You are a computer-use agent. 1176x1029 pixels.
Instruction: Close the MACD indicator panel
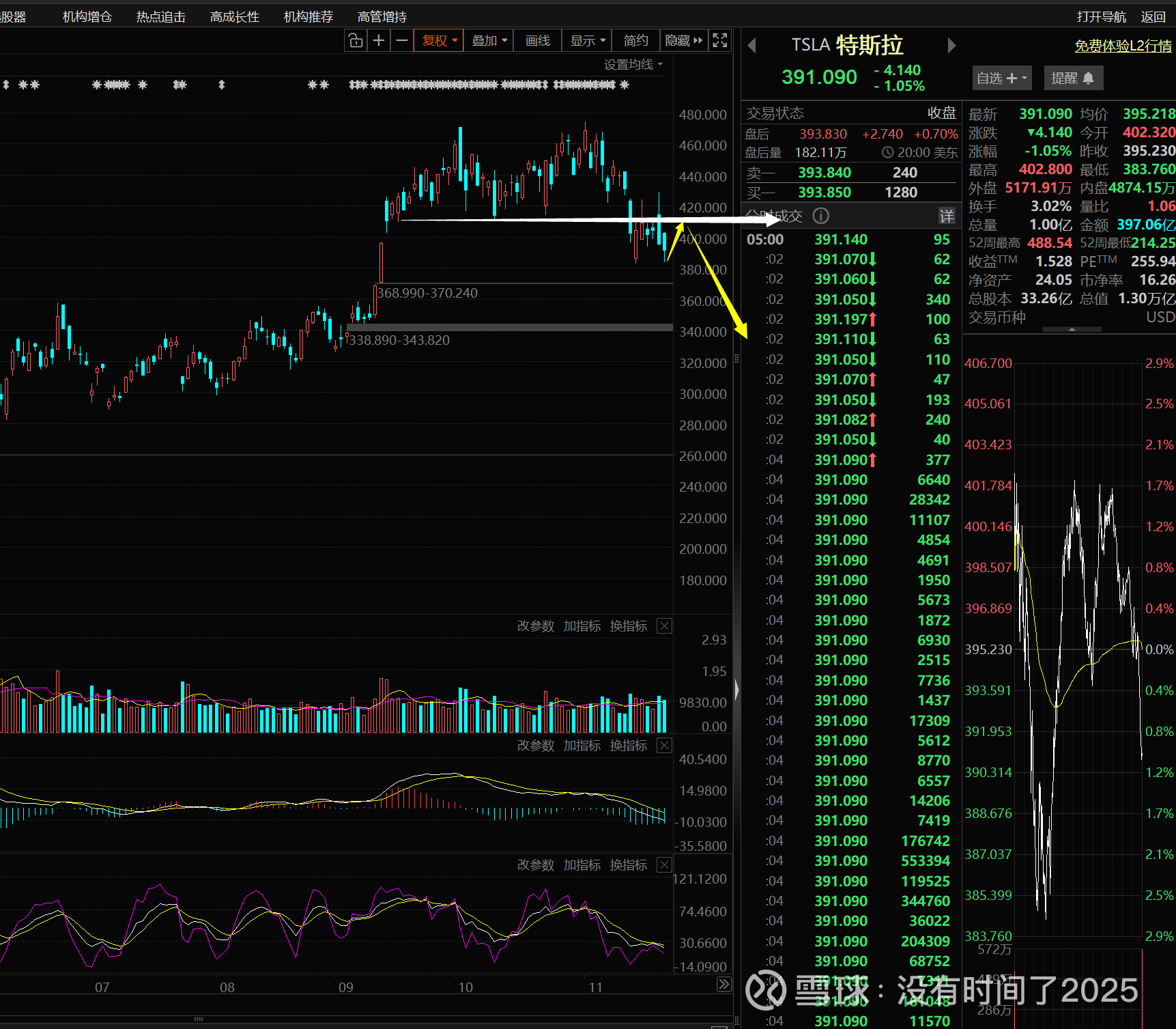[x=664, y=746]
